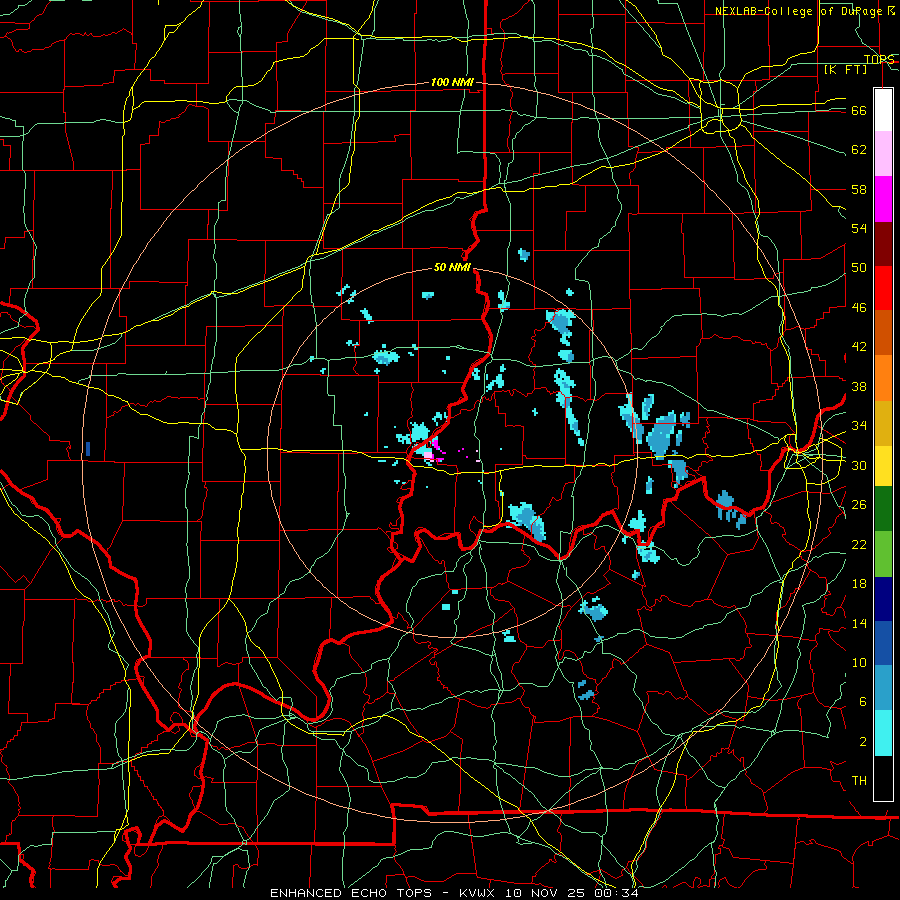
Task: Pick the bright orange legend swatch
Action: click(883, 378)
